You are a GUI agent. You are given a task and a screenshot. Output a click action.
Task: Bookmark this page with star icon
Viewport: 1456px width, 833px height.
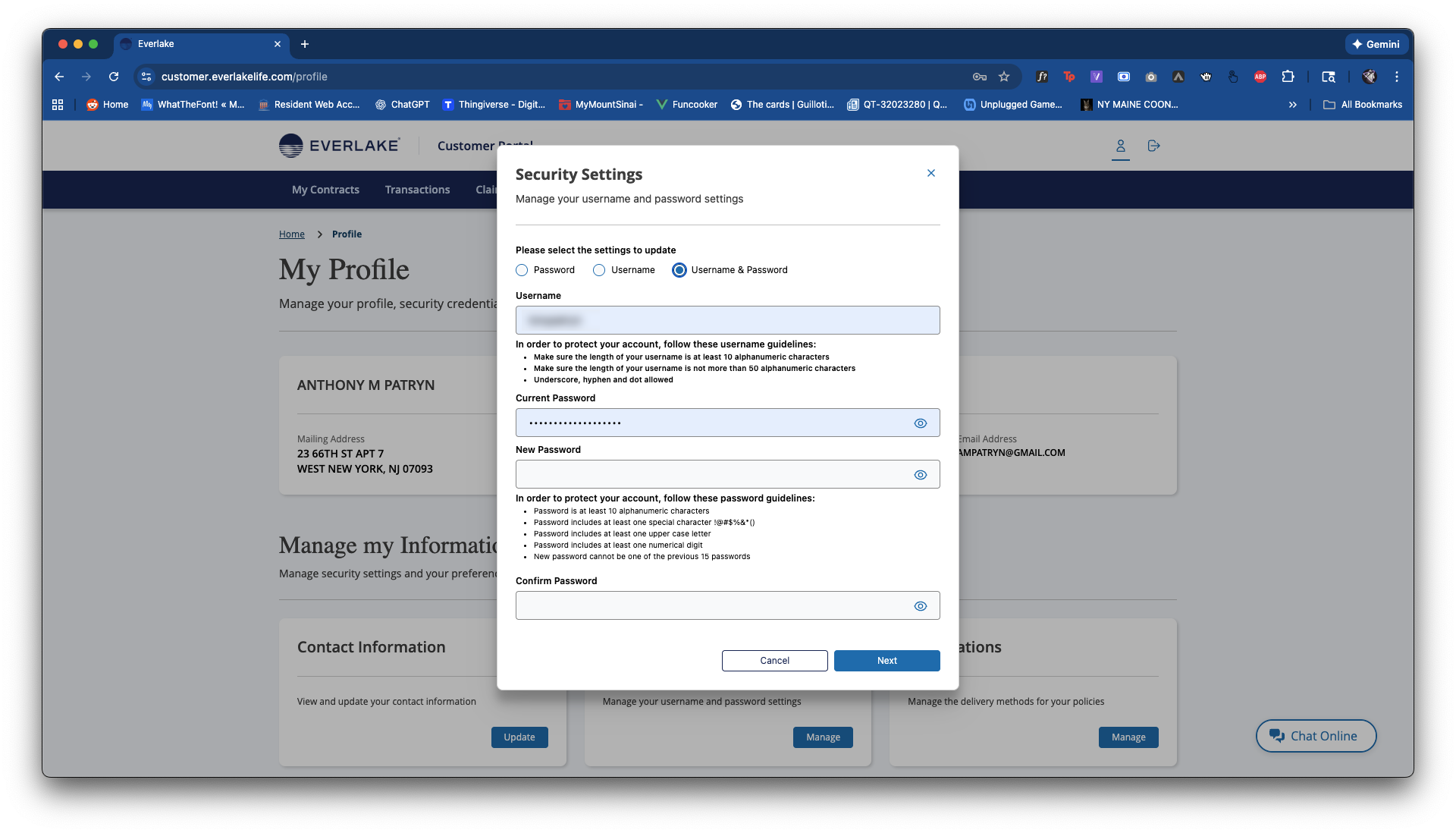click(x=1004, y=77)
